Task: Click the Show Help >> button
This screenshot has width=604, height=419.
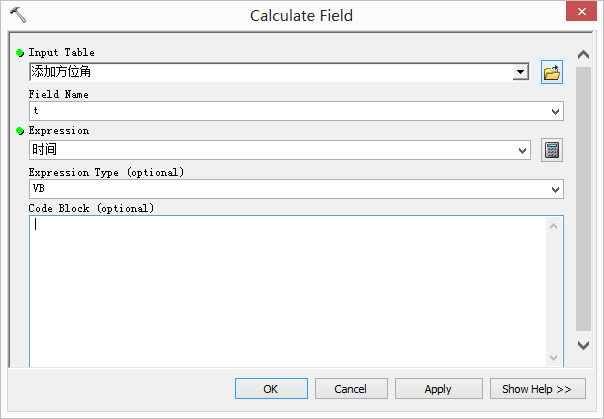Action: pos(537,389)
